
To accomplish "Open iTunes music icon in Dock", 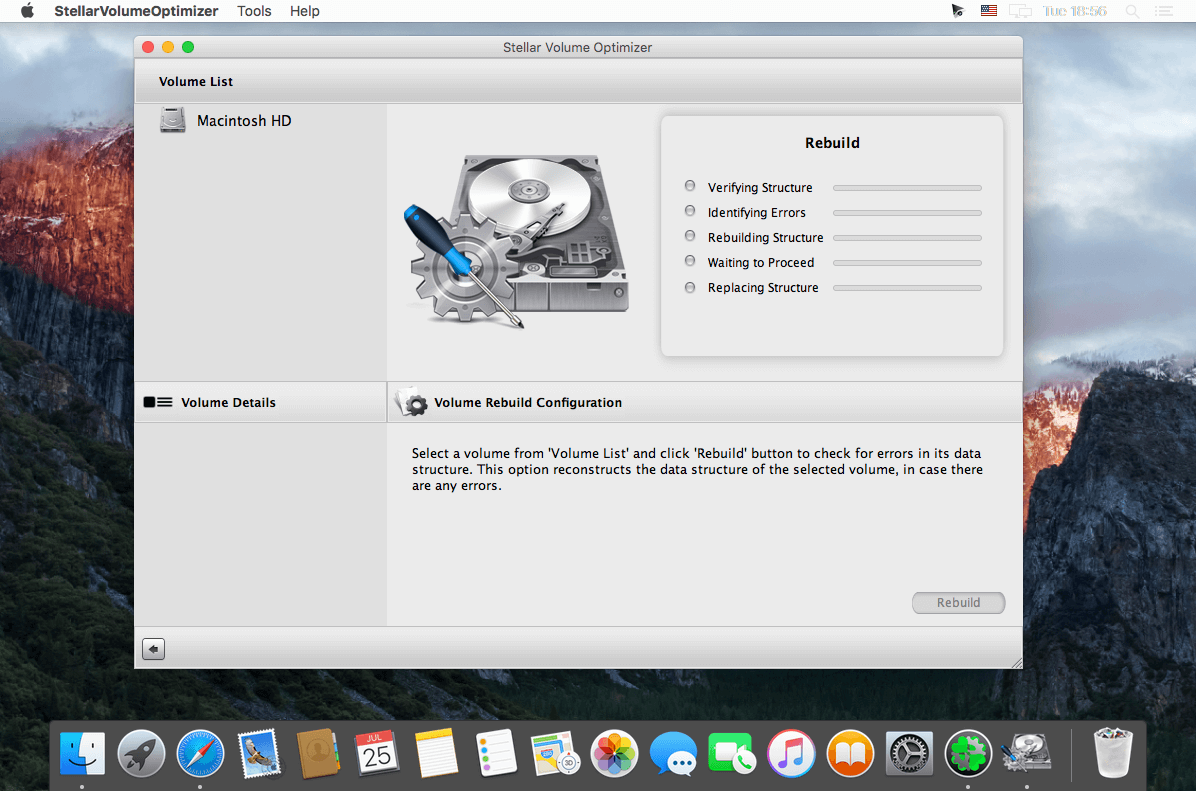I will (x=791, y=754).
